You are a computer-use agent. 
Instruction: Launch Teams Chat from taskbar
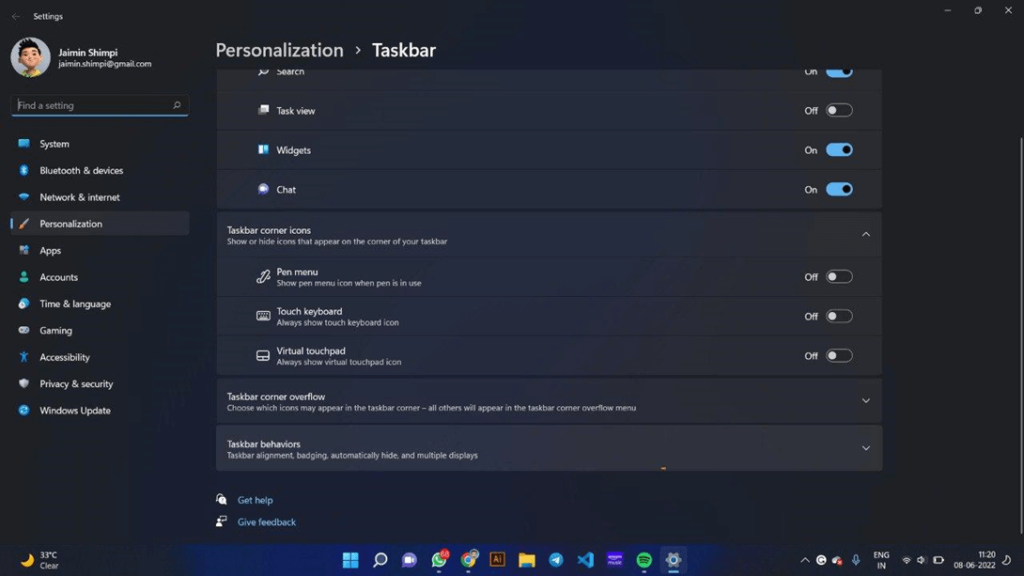[409, 560]
